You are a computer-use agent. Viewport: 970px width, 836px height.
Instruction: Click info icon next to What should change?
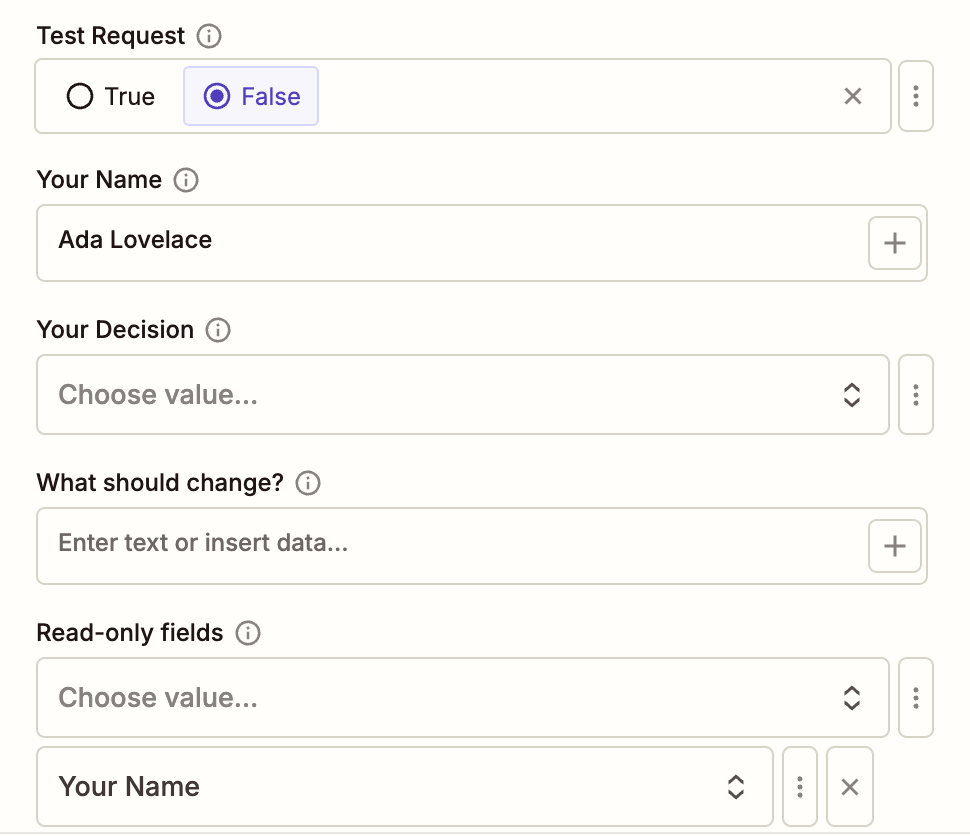tap(308, 483)
